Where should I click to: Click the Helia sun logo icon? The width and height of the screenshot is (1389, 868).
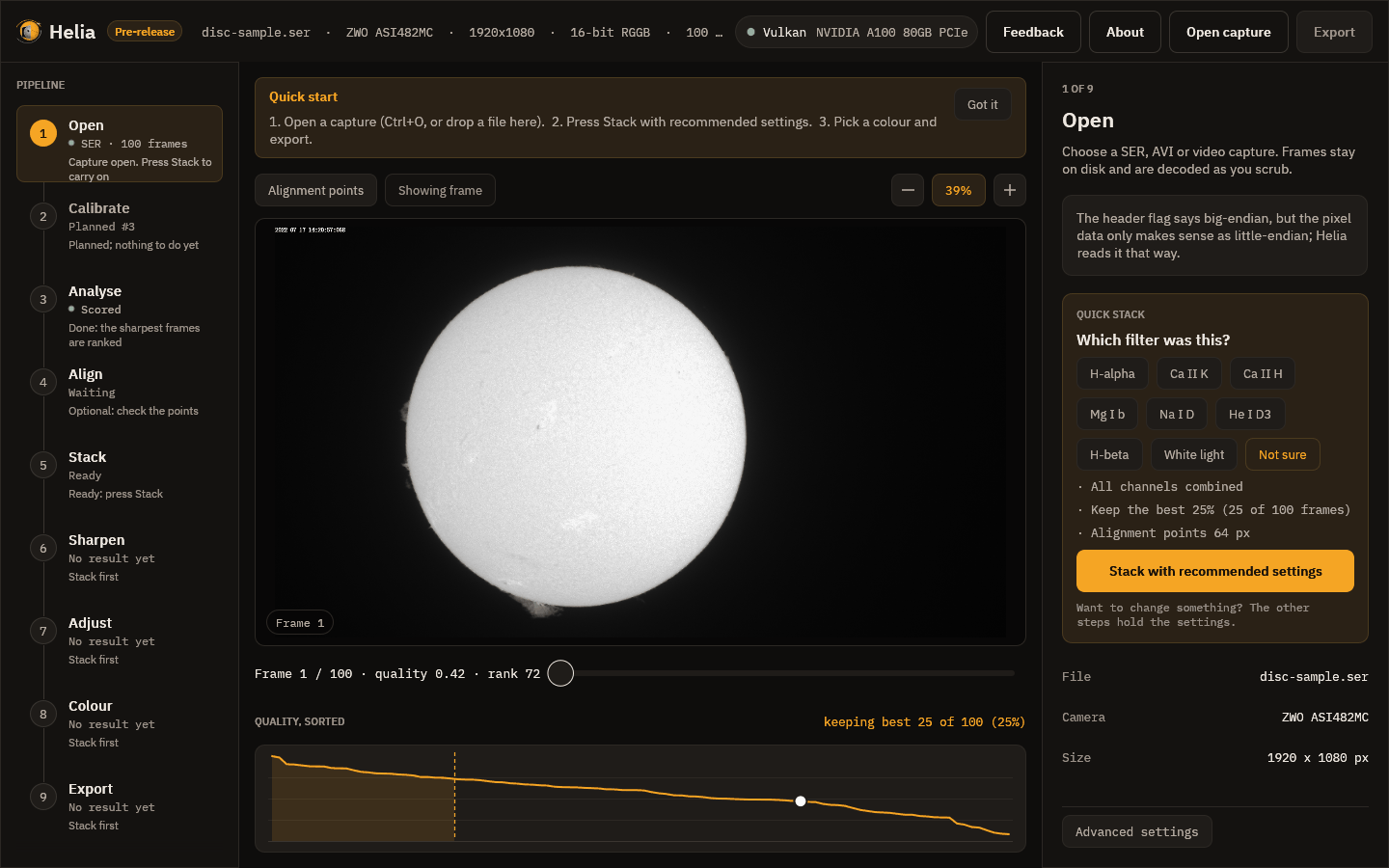coord(29,32)
